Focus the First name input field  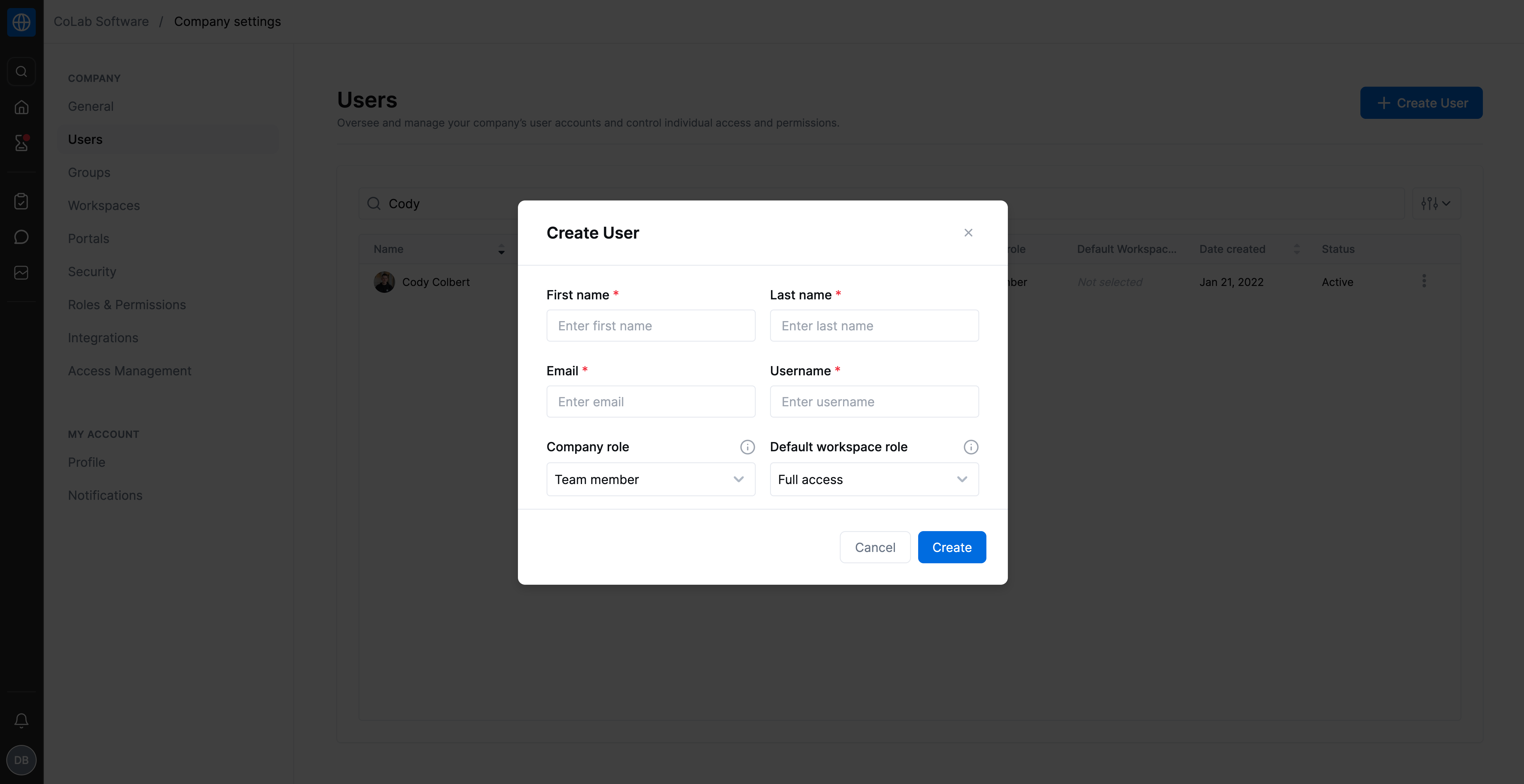click(x=651, y=326)
